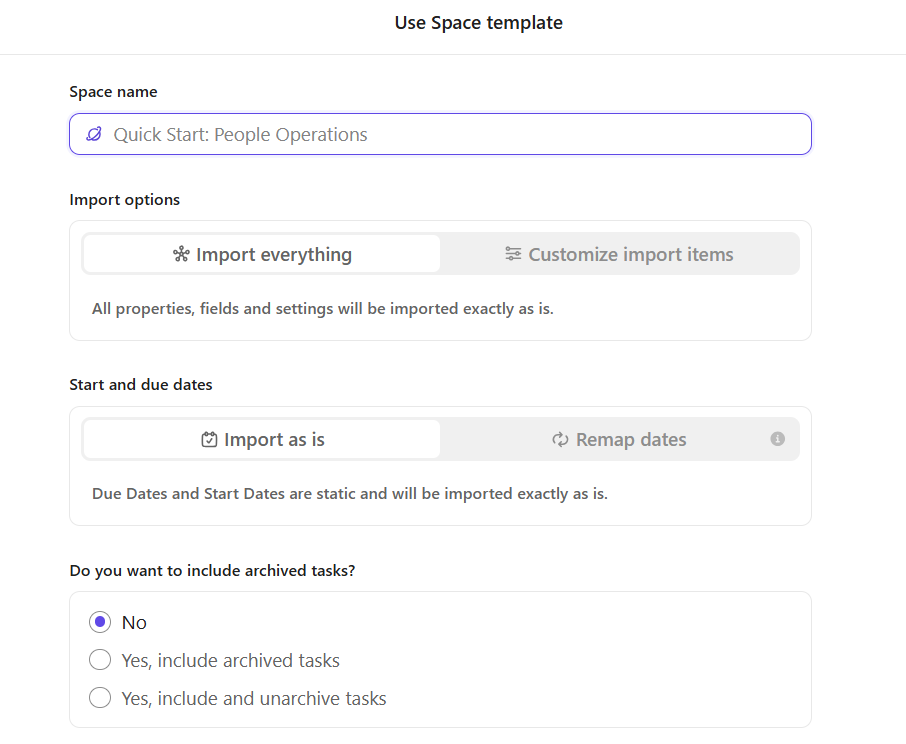906x744 pixels.
Task: Click the info icon next to Remap dates
Action: pos(779,438)
